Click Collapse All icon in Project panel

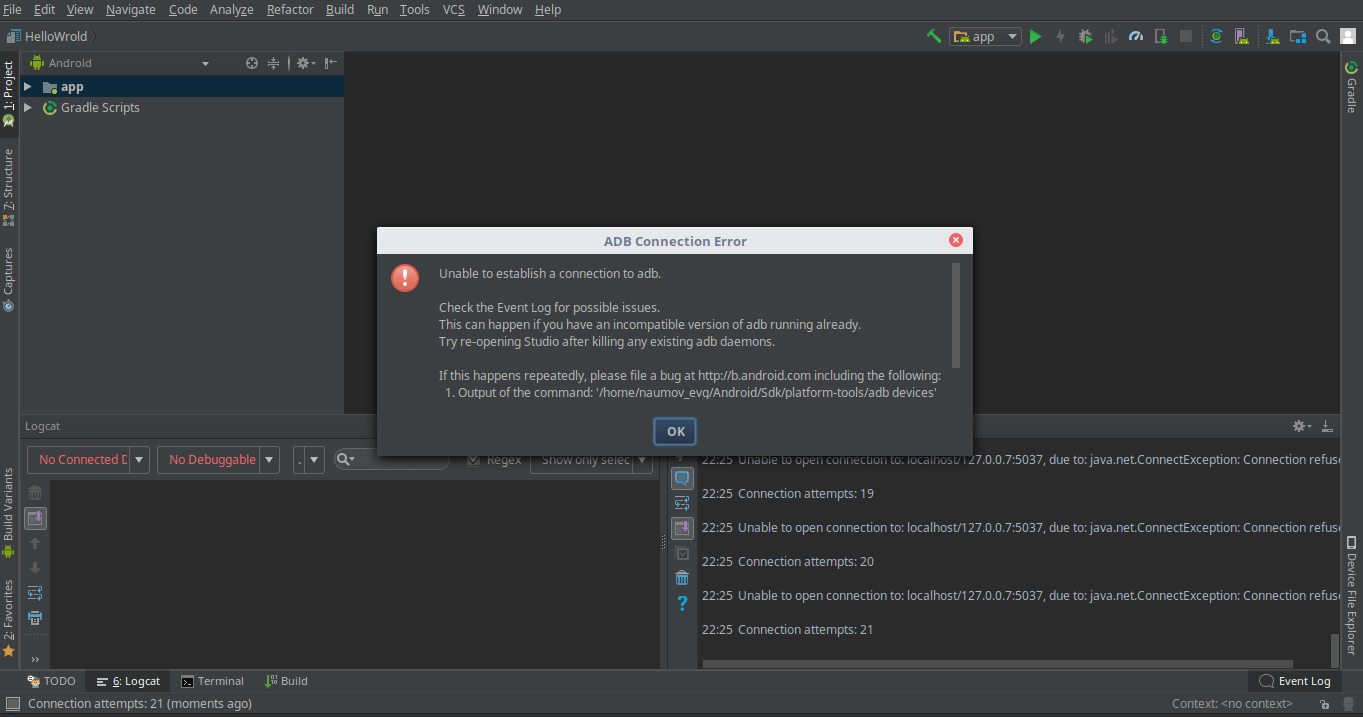[273, 63]
